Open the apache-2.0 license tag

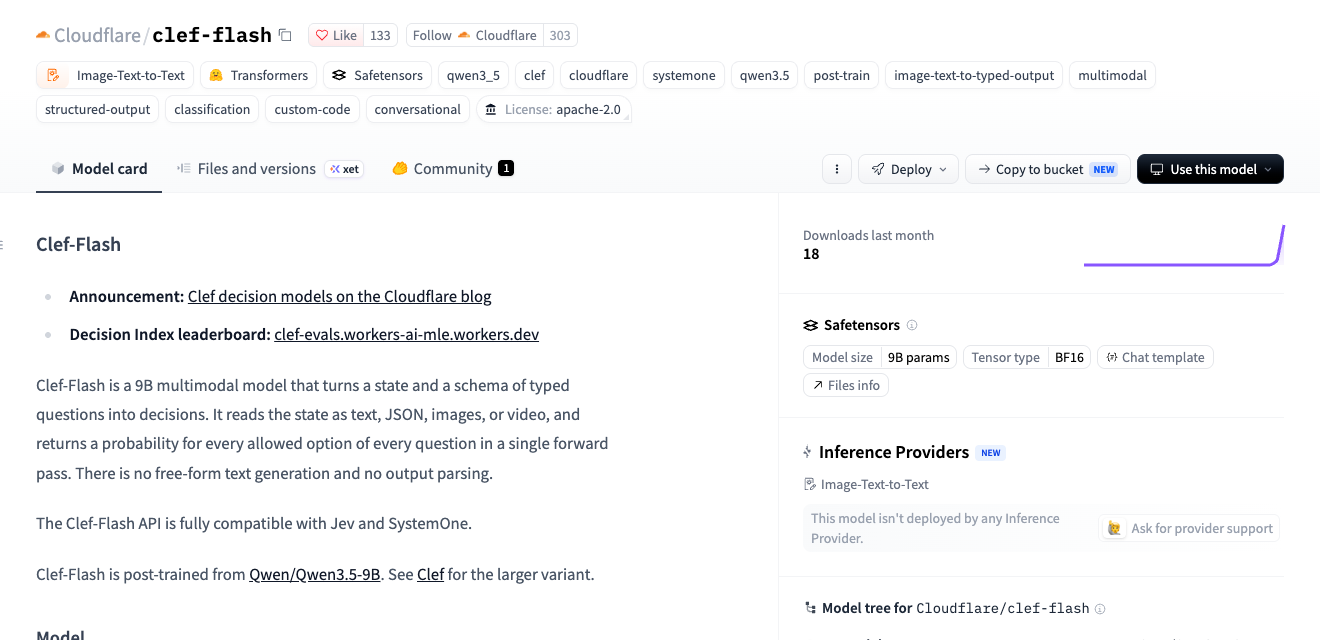click(x=553, y=109)
